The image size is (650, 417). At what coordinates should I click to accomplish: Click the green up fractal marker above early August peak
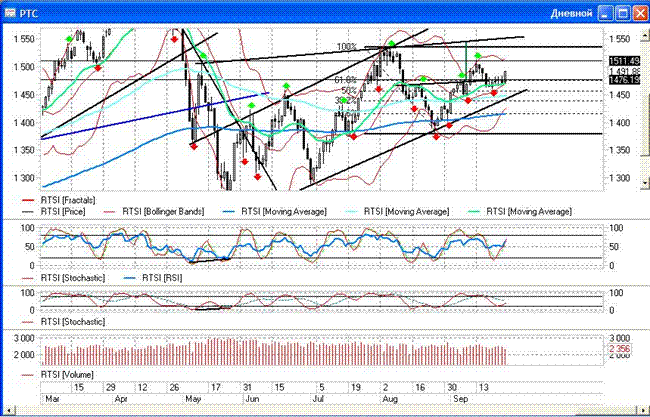pos(391,44)
